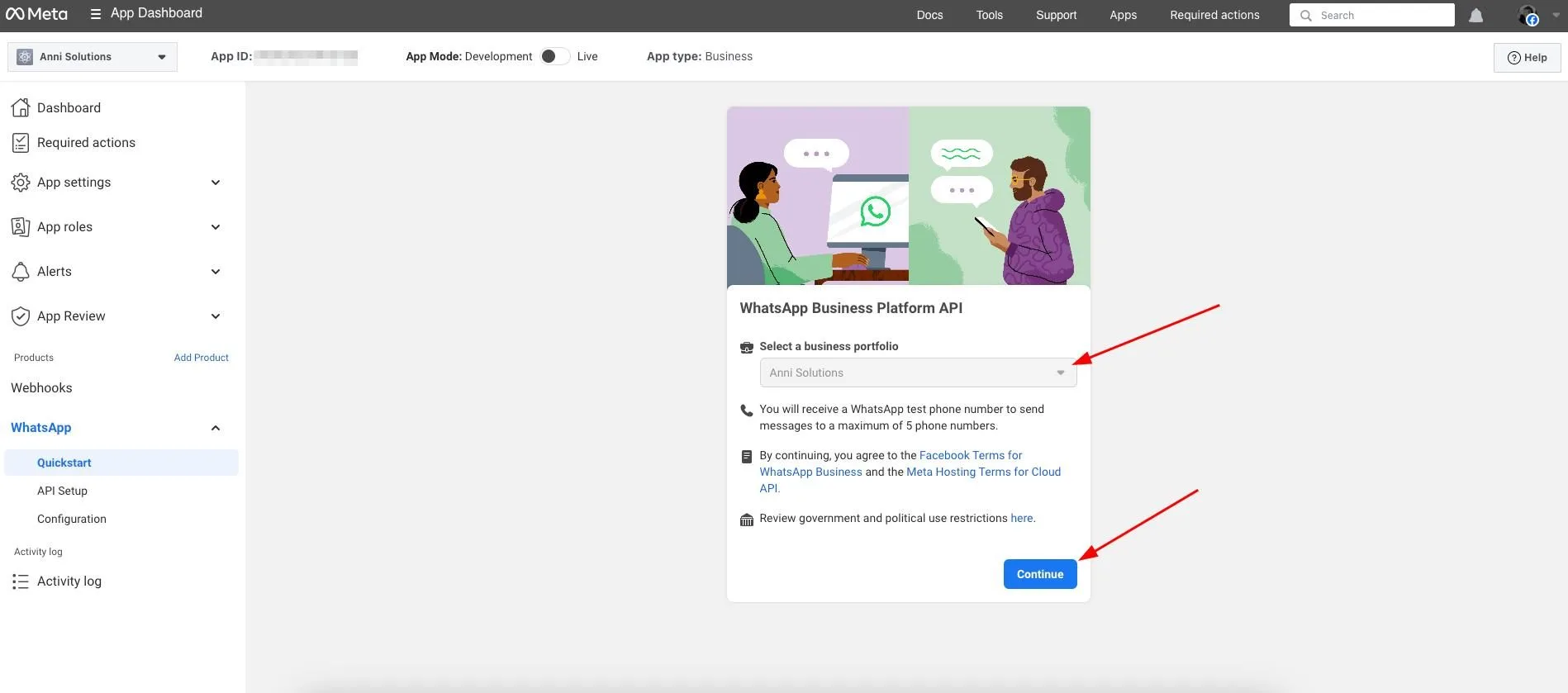Click the Activity log sidebar label

(x=69, y=581)
